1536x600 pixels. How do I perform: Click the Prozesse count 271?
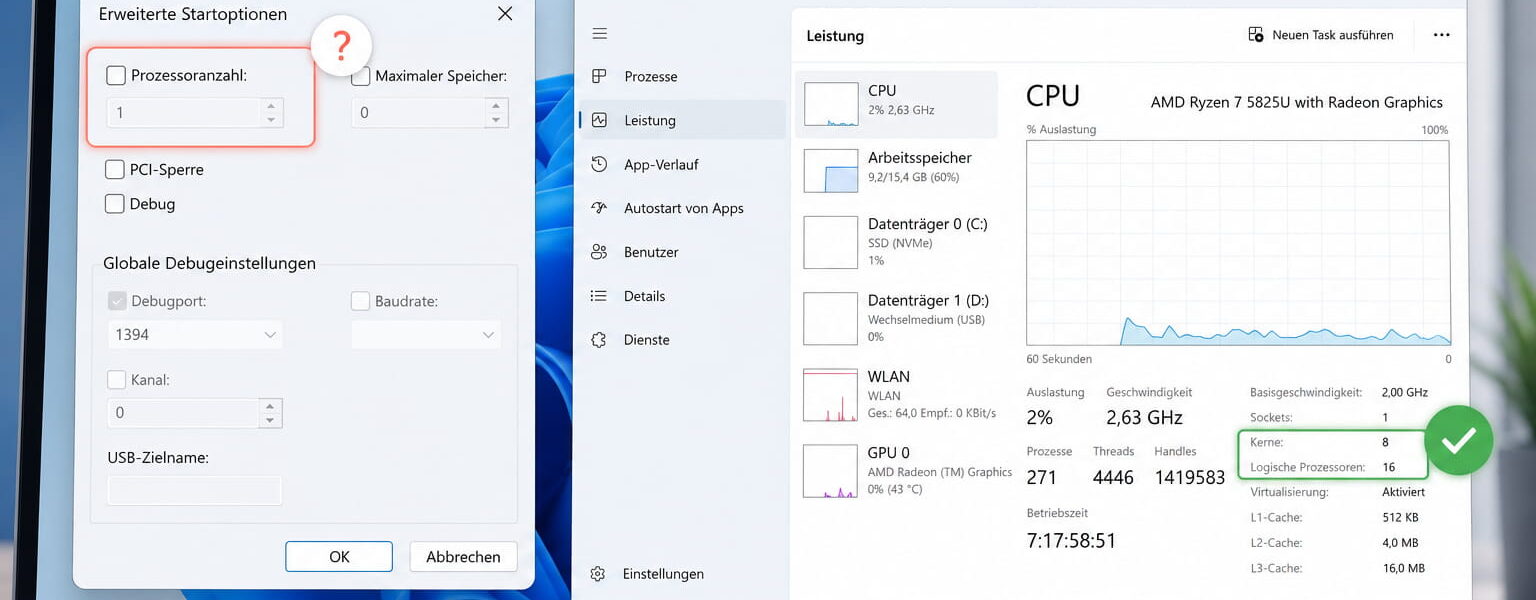point(1042,478)
